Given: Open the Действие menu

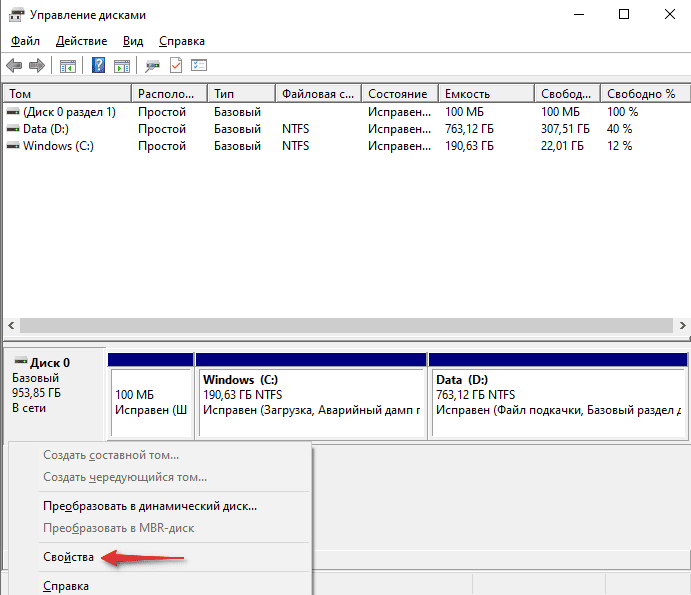Looking at the screenshot, I should (x=82, y=41).
